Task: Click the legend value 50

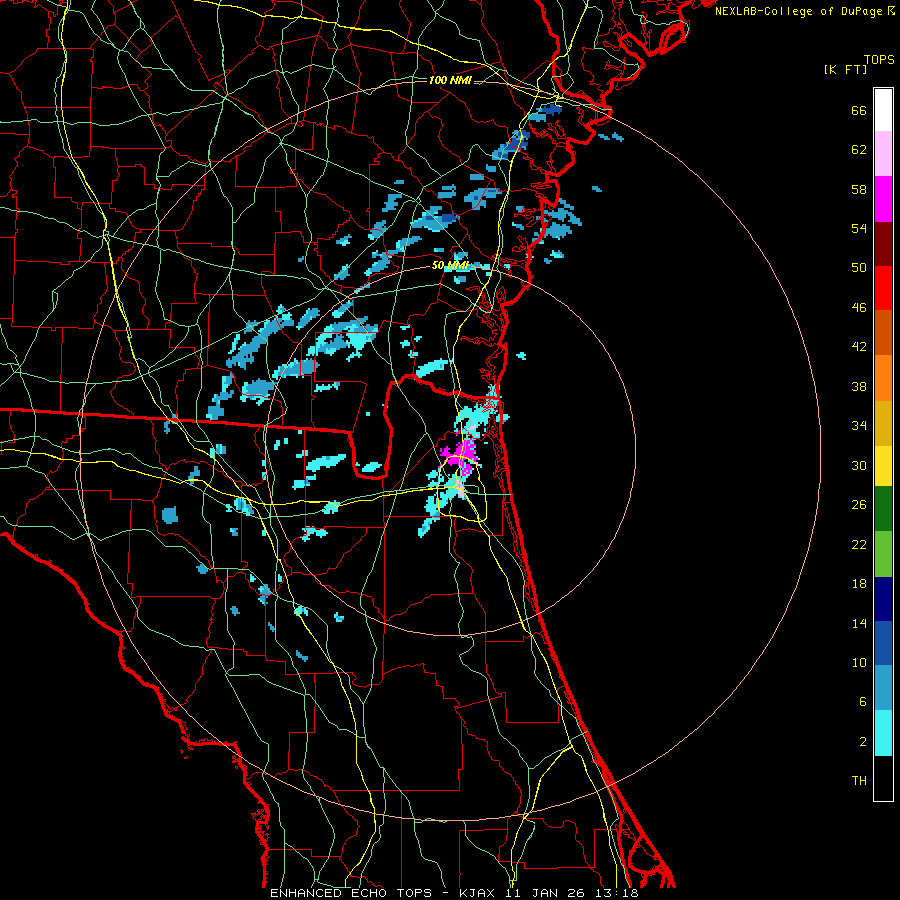Action: click(x=859, y=267)
